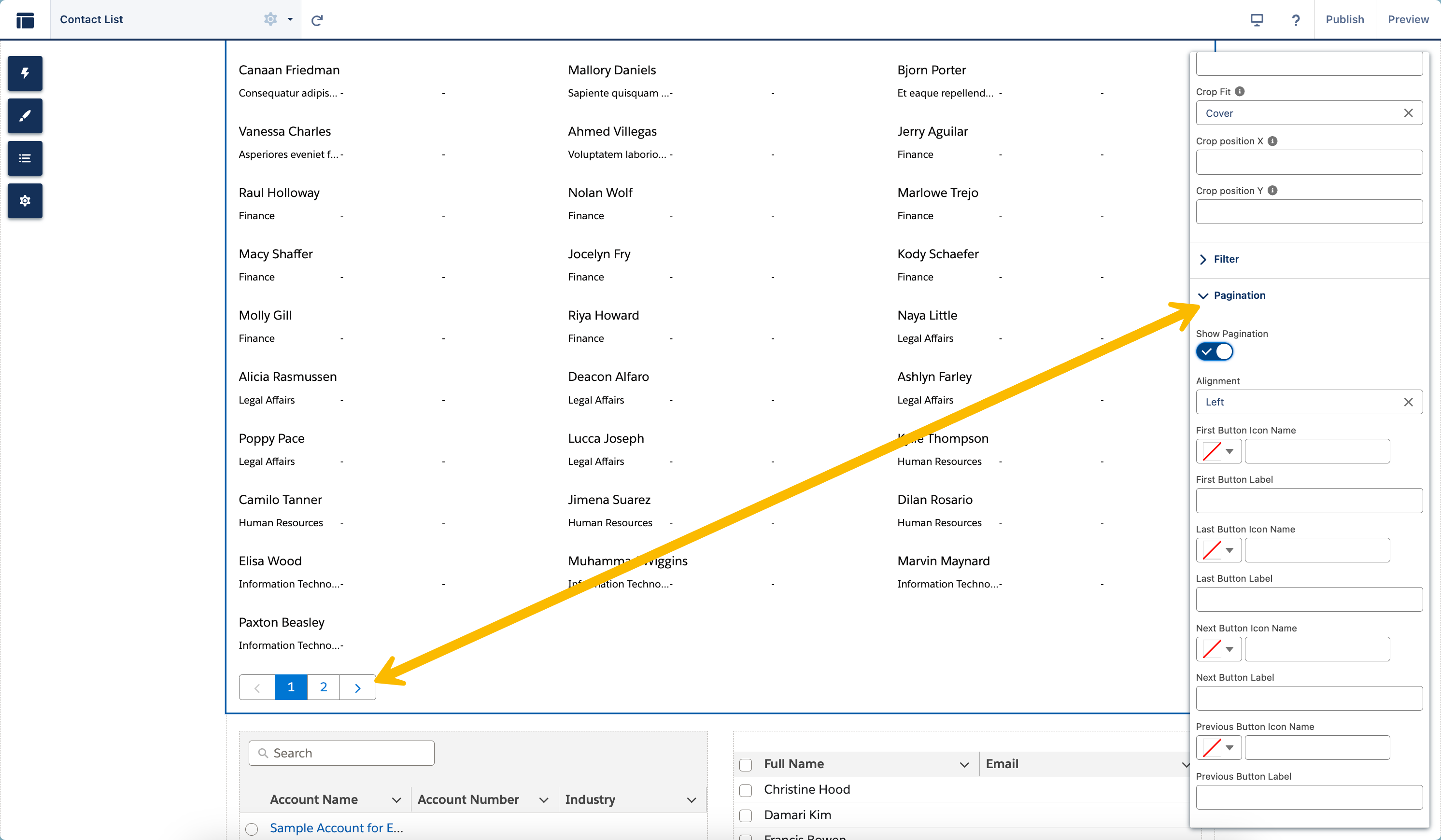Expand the Filter section
This screenshot has height=840, width=1441.
click(x=1226, y=259)
